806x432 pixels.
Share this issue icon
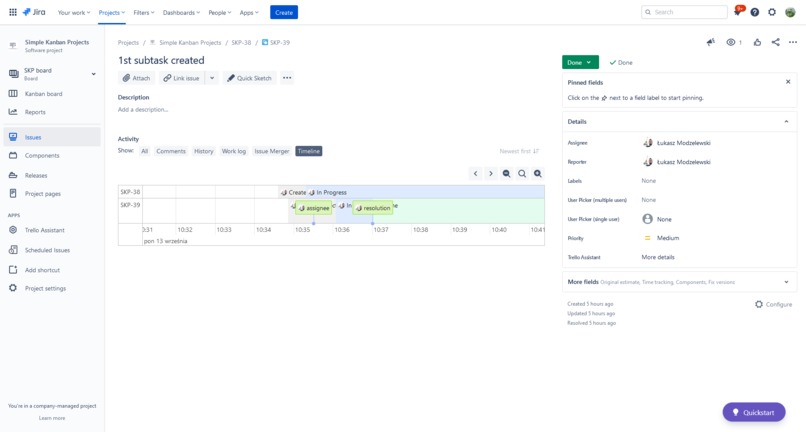click(775, 42)
